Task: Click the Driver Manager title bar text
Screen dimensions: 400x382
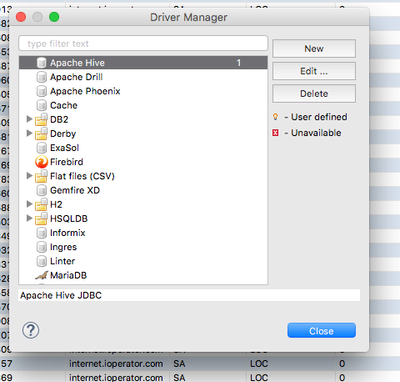Action: (189, 17)
